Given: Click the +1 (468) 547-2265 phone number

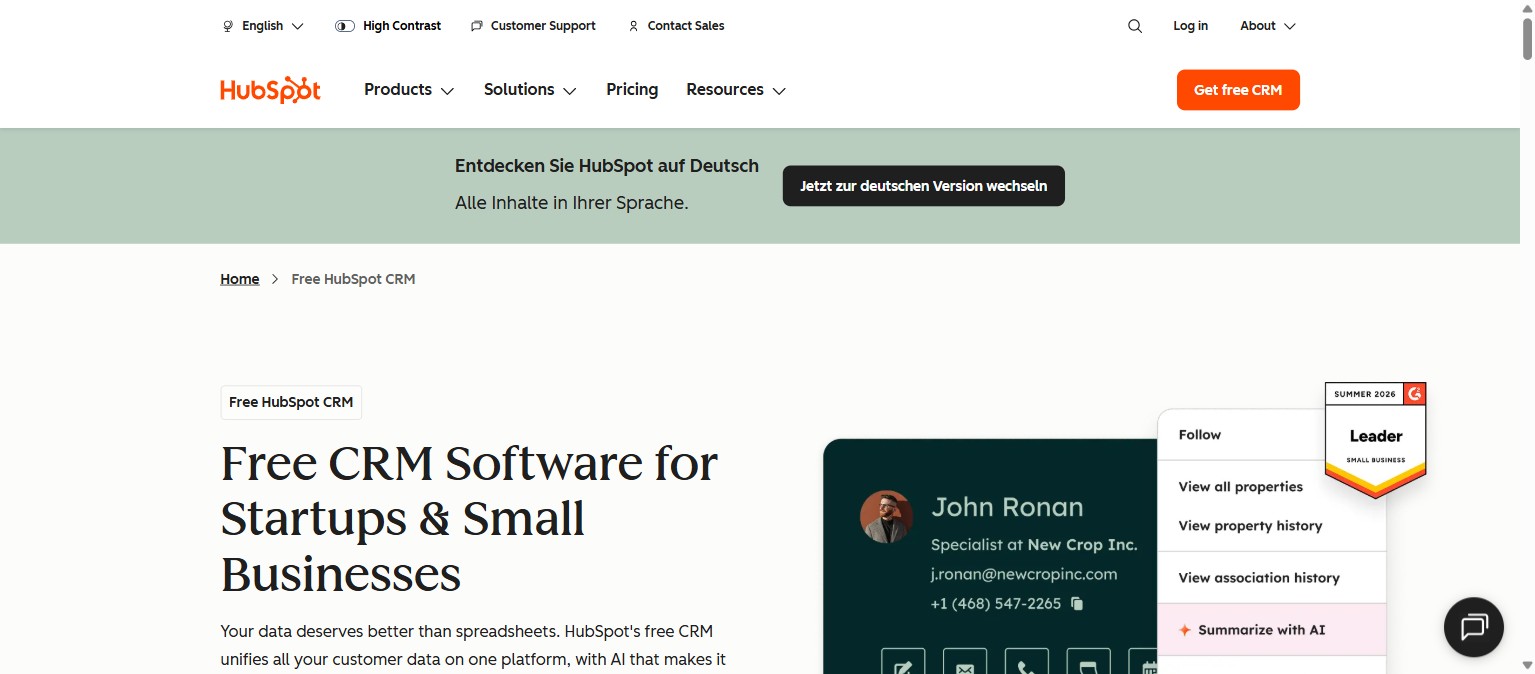Looking at the screenshot, I should point(996,603).
